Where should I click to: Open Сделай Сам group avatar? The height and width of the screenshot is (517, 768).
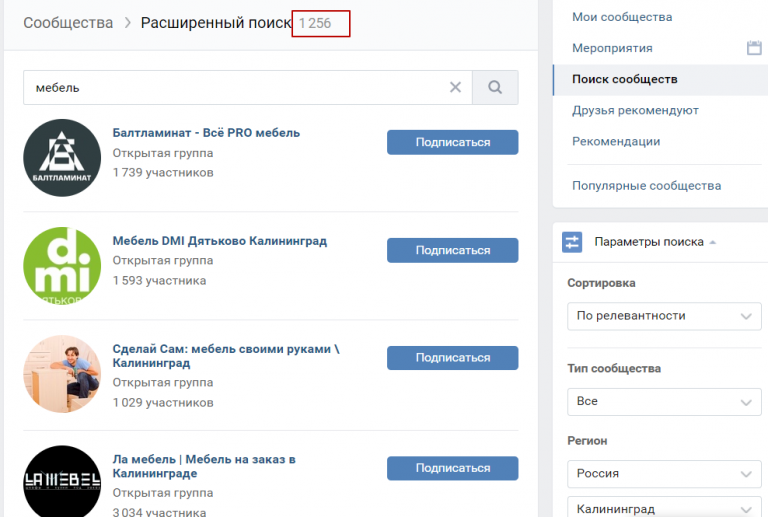[x=62, y=374]
